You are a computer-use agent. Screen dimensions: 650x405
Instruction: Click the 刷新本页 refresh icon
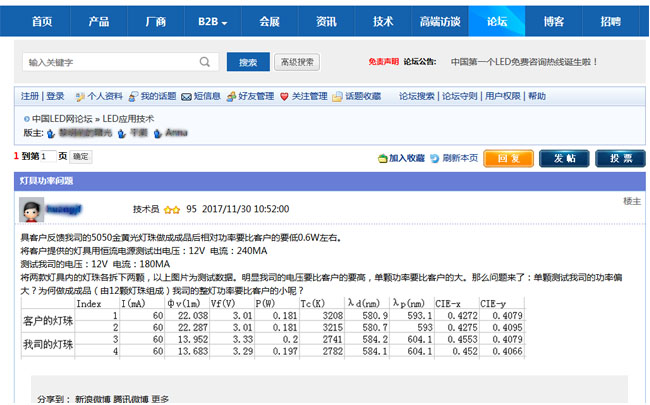coord(434,158)
